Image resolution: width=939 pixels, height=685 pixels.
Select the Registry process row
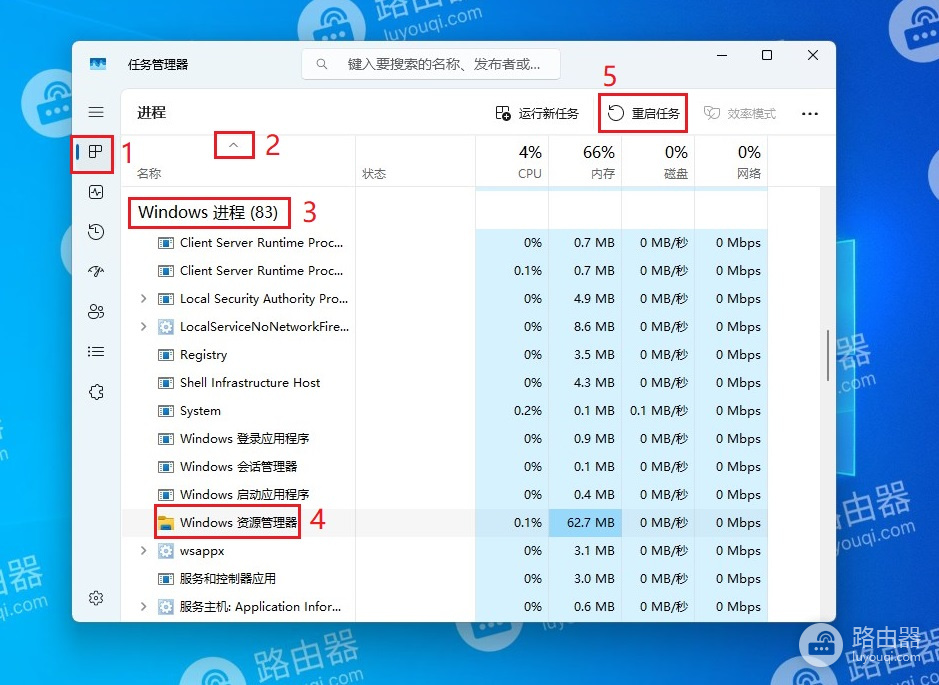(x=444, y=354)
